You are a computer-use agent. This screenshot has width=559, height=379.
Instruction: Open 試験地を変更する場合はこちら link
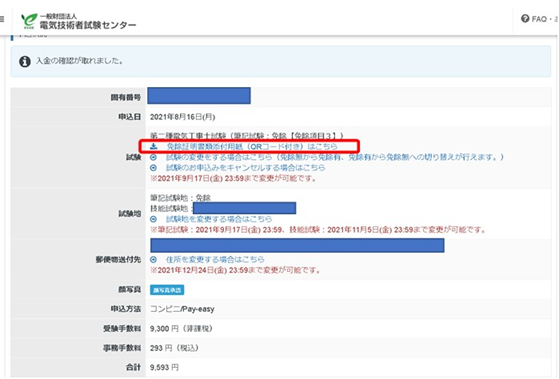219,219
